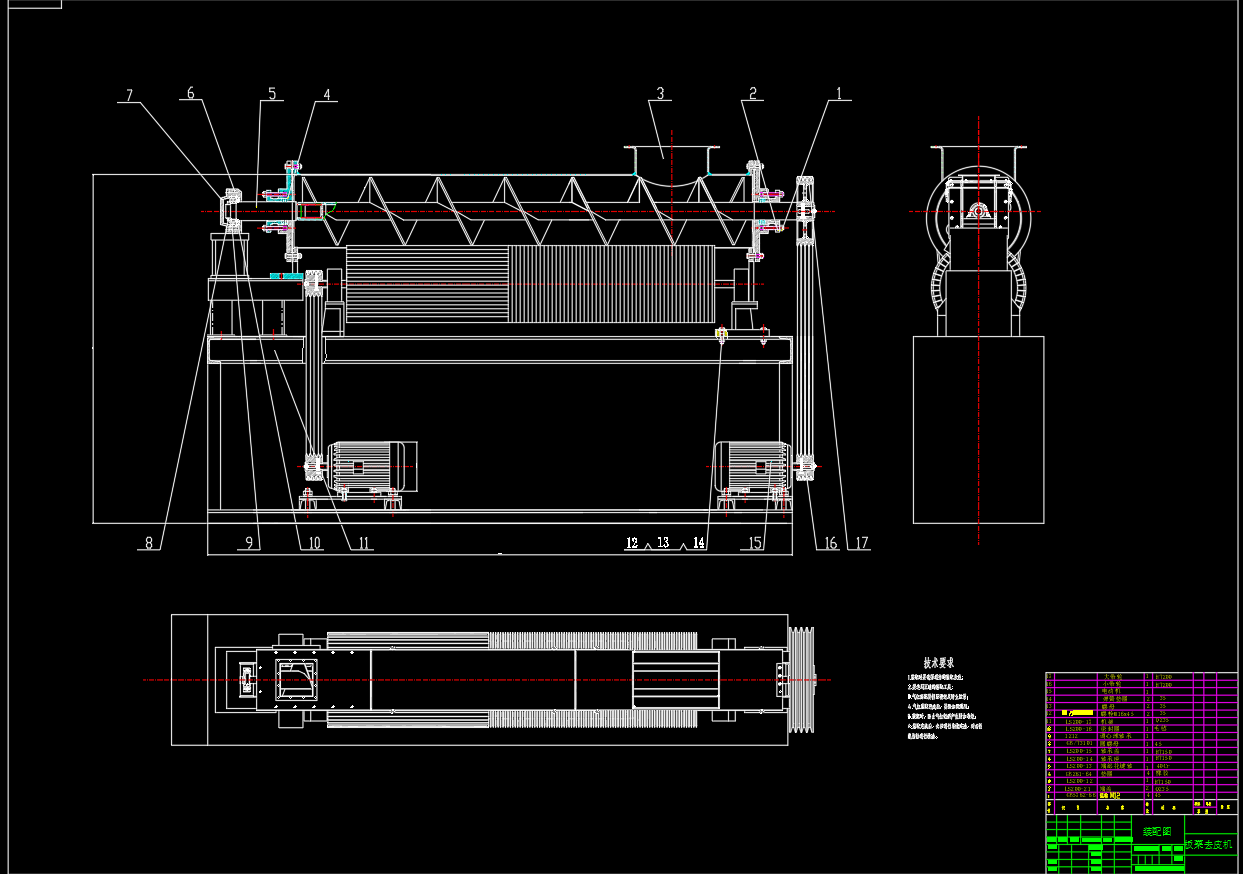Click part callout number 4
Image resolution: width=1243 pixels, height=874 pixels.
point(326,95)
